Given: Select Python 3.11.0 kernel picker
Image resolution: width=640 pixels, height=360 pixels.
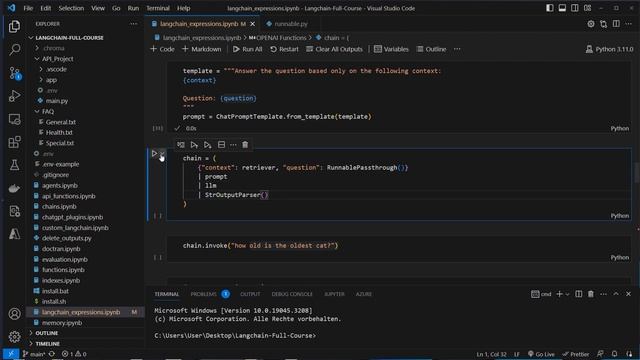Looking at the screenshot, I should tap(609, 49).
